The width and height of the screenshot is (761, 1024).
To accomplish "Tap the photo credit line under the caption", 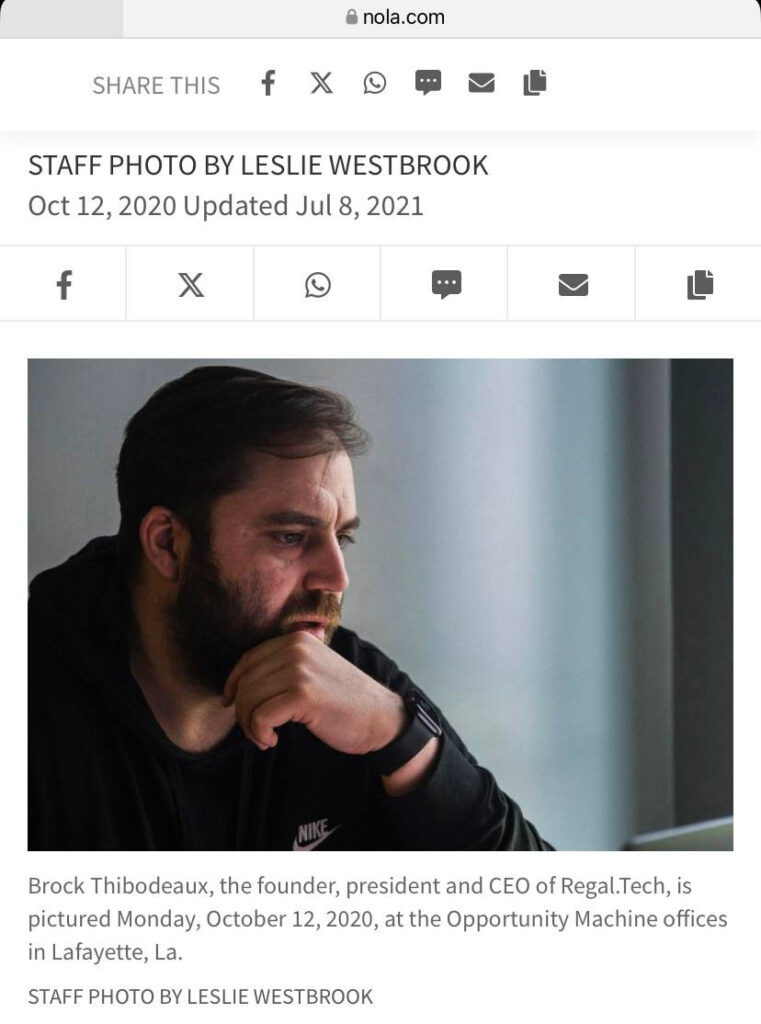I will [200, 997].
